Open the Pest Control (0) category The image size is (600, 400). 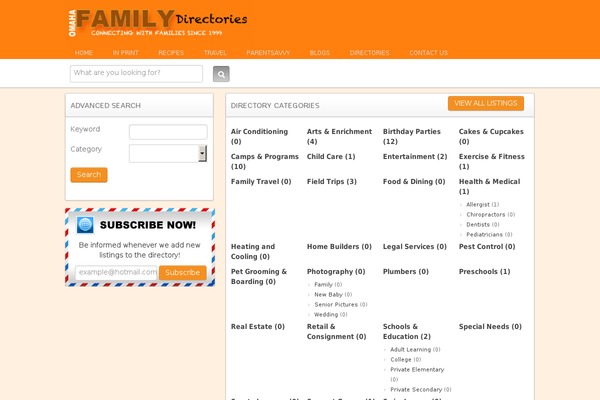pos(487,247)
